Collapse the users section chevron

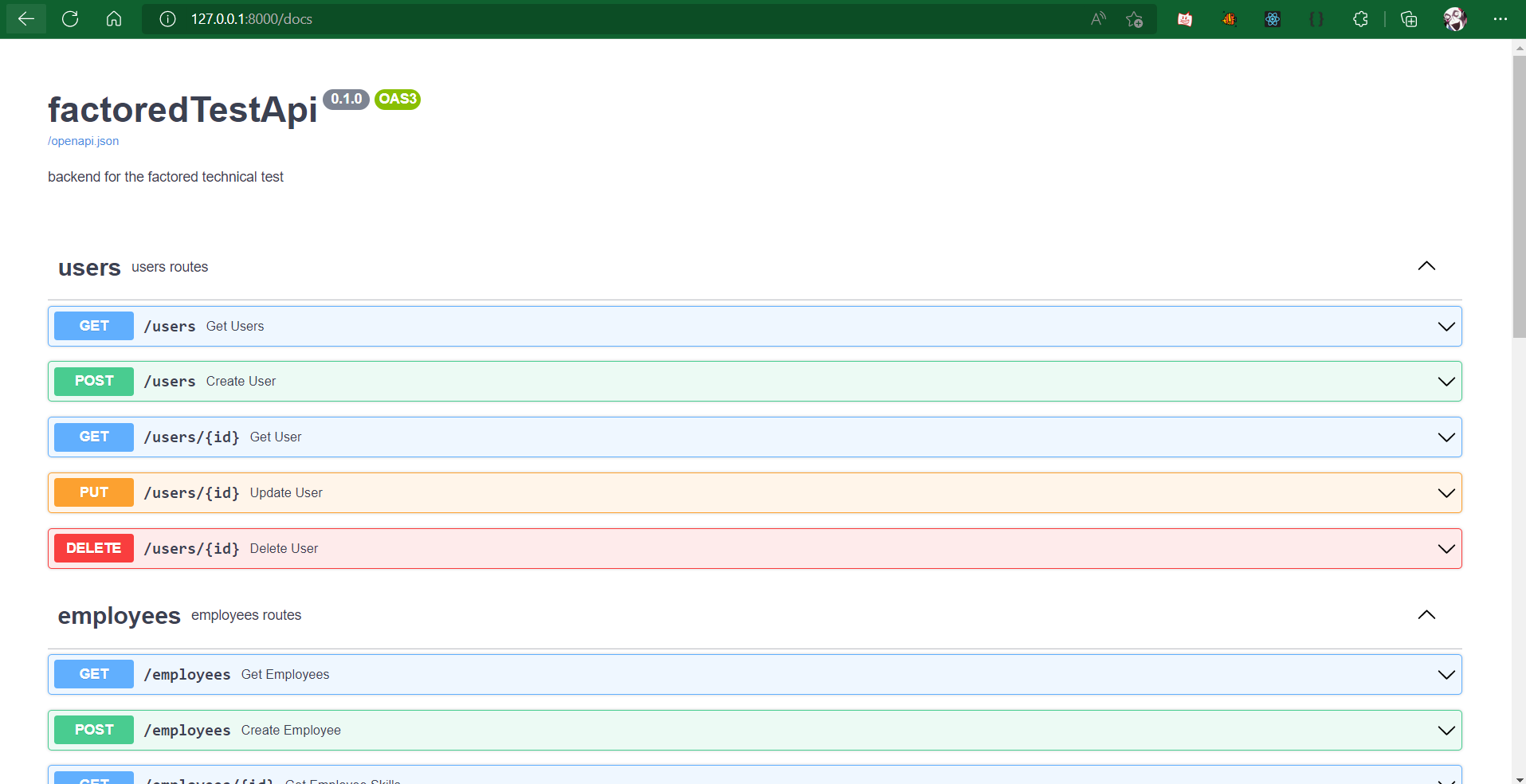coord(1426,266)
